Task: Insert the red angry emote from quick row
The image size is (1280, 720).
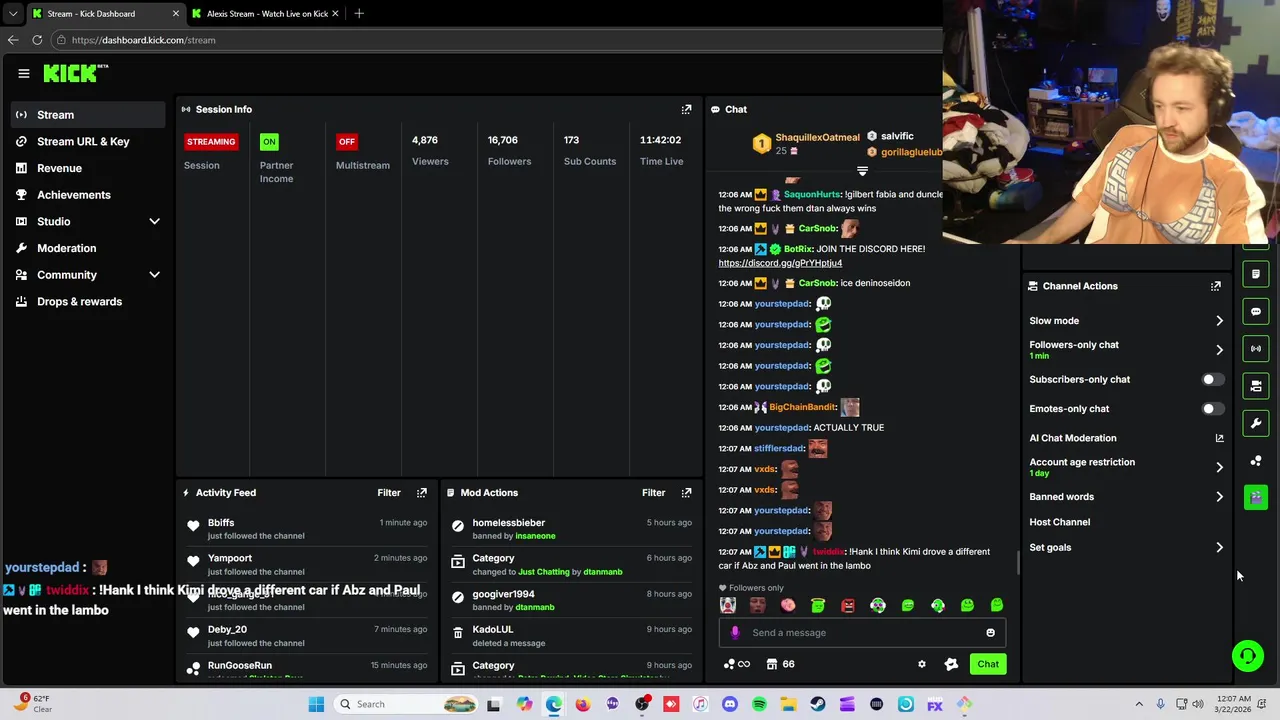Action: click(848, 605)
